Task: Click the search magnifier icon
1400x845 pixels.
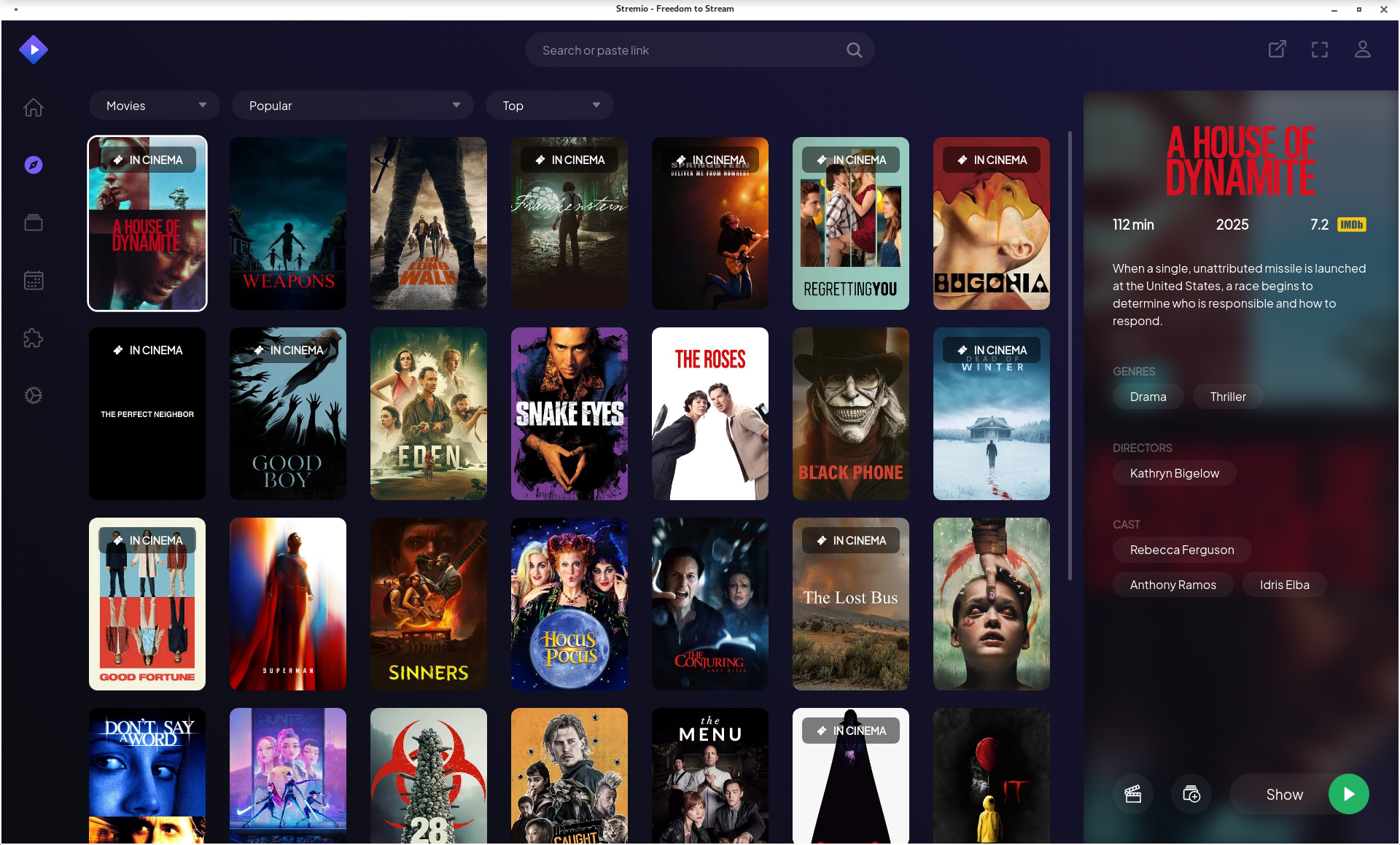Action: point(853,49)
